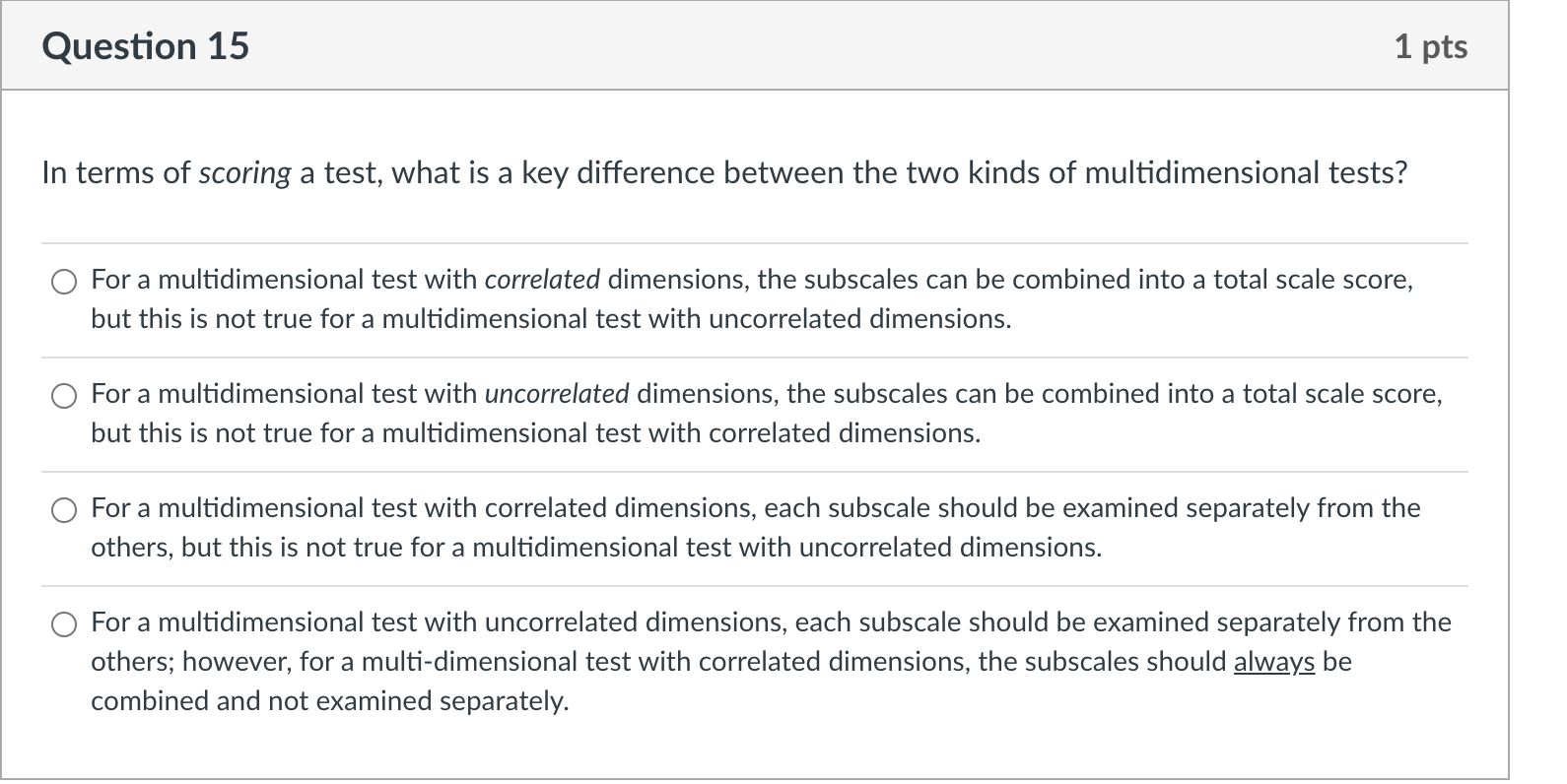This screenshot has width=1567, height=784.
Task: Click the italicized word uncorrelated in option two
Action: (x=557, y=393)
